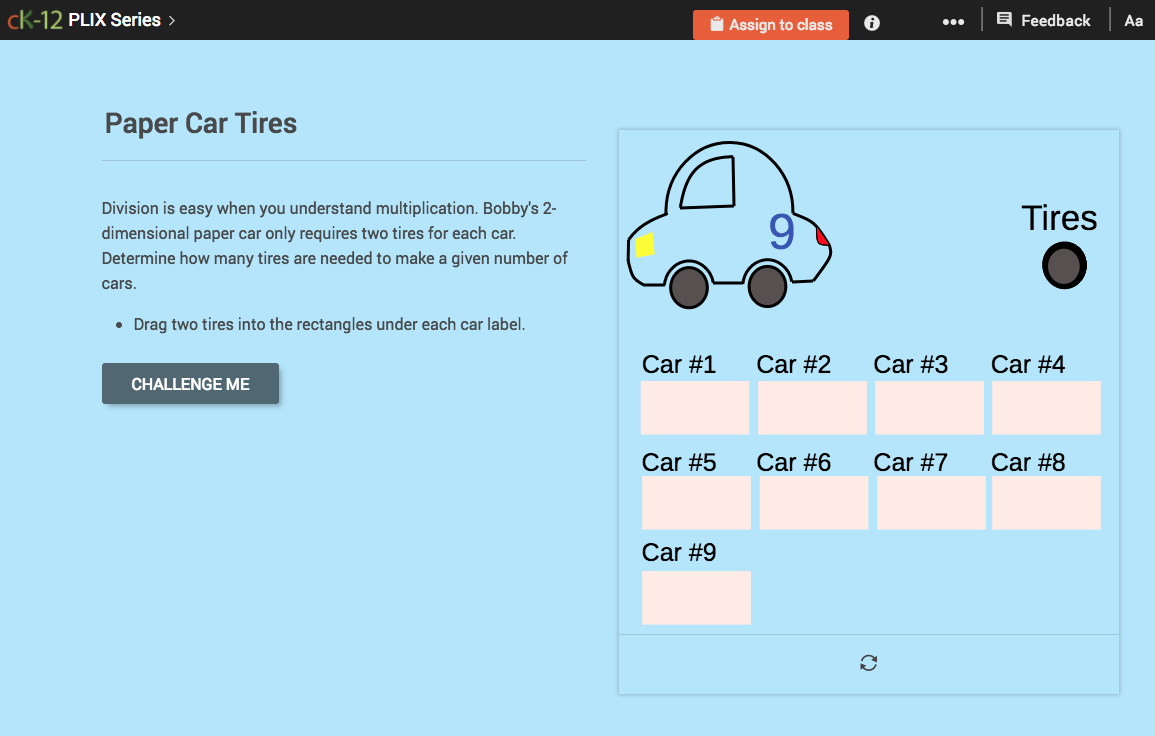Image resolution: width=1155 pixels, height=736 pixels.
Task: Click the Aa text appearance control
Action: click(x=1134, y=20)
